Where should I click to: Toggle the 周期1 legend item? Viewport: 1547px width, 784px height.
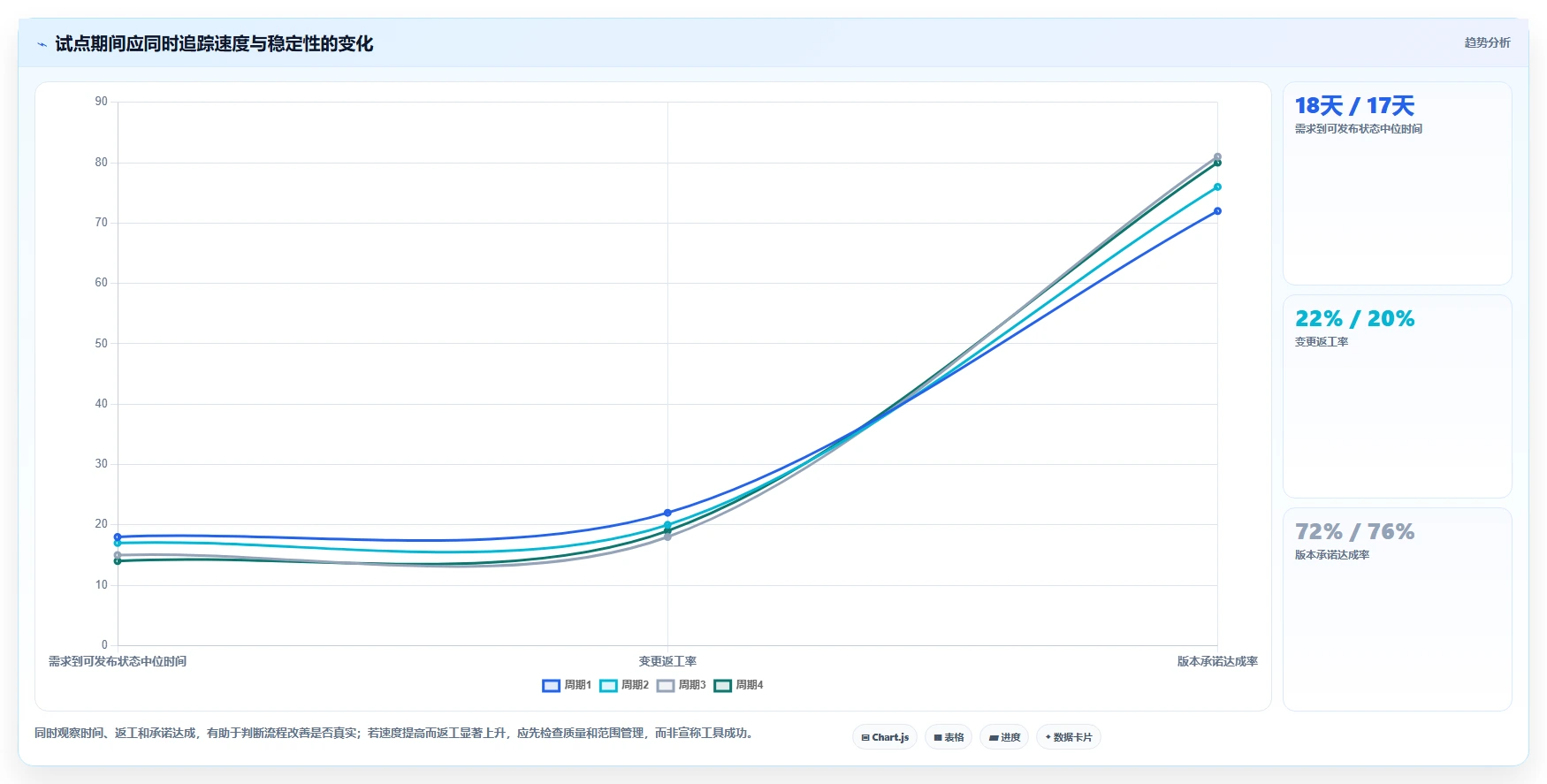click(567, 685)
